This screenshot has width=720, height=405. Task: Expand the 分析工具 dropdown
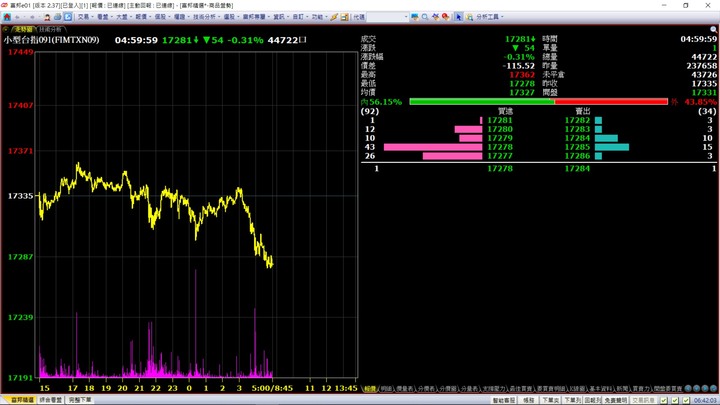point(489,17)
